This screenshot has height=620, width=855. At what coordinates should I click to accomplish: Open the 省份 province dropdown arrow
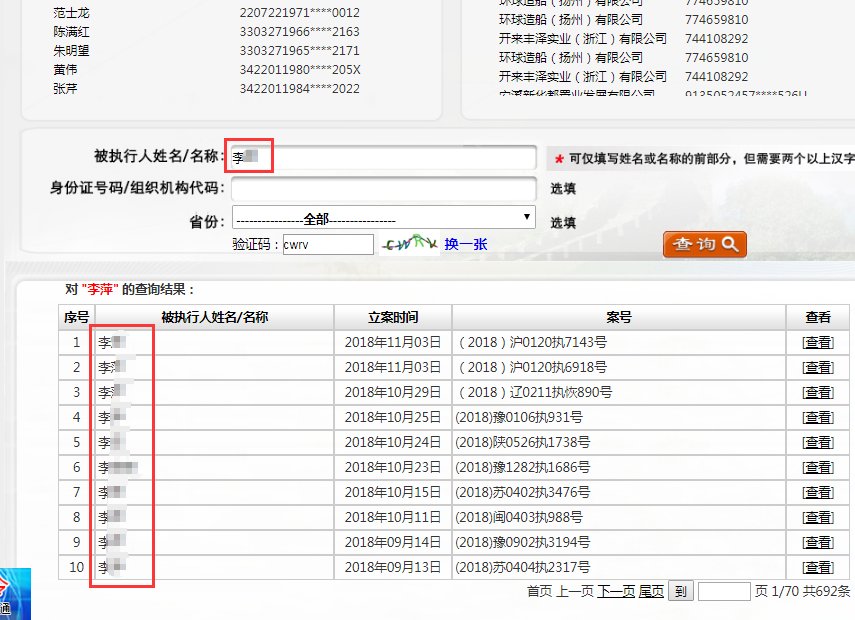click(x=527, y=216)
